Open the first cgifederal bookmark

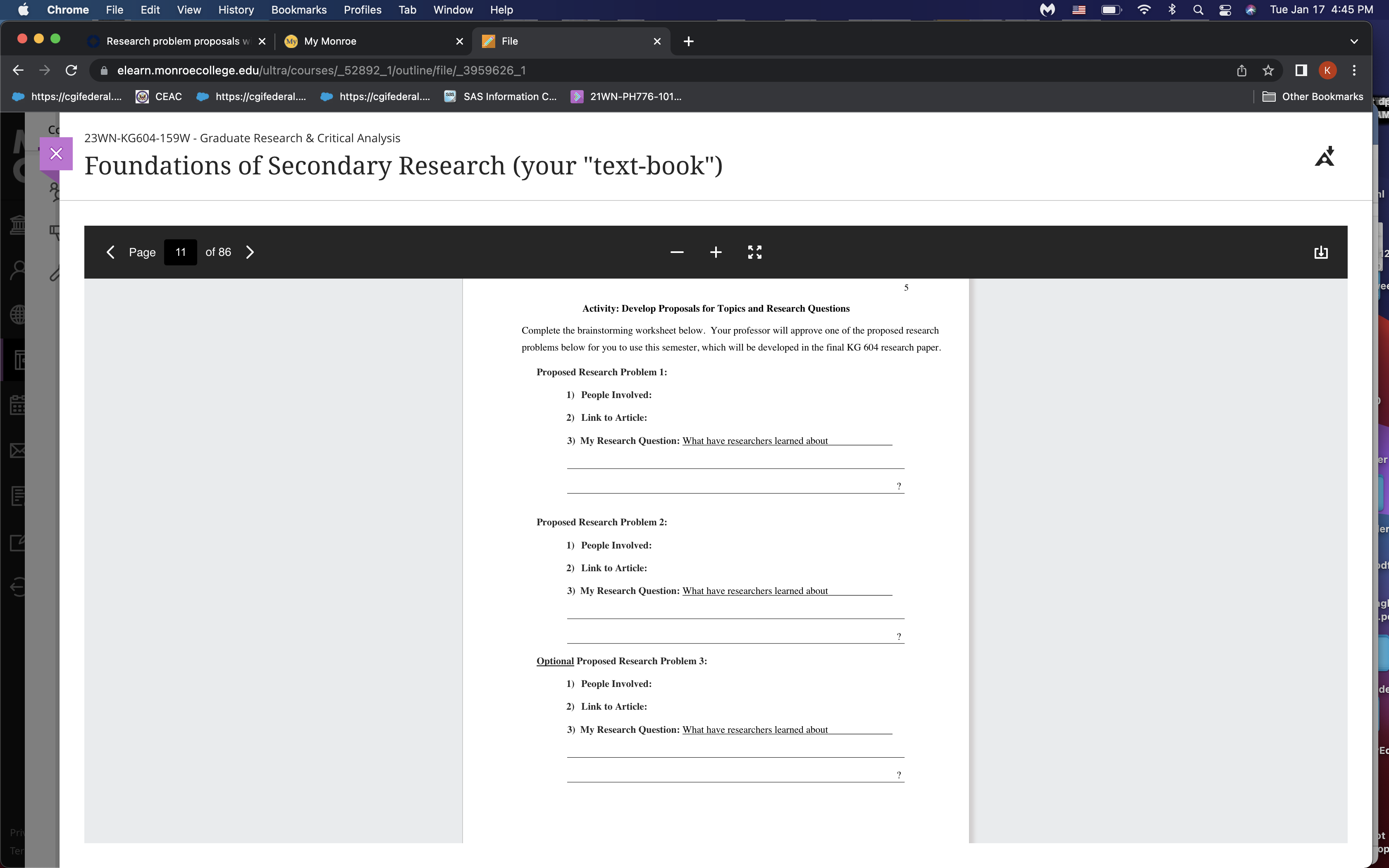[x=67, y=96]
